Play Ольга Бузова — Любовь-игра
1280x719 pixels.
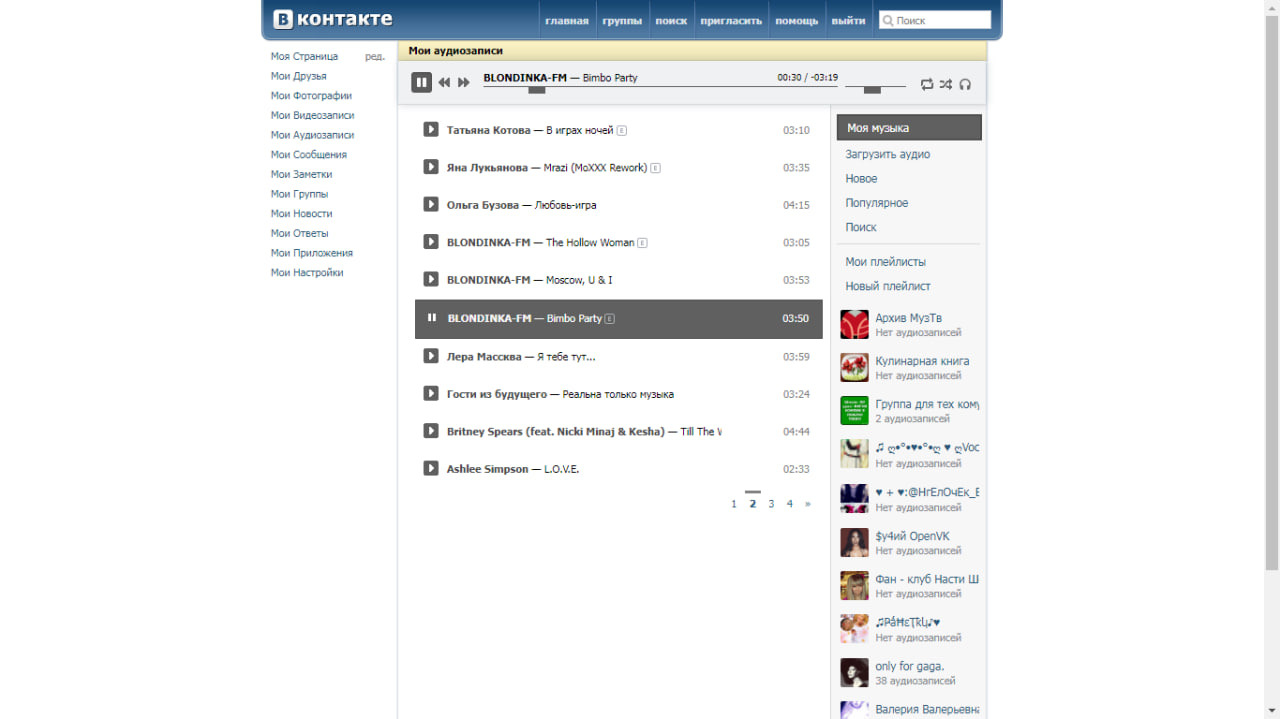pos(431,205)
